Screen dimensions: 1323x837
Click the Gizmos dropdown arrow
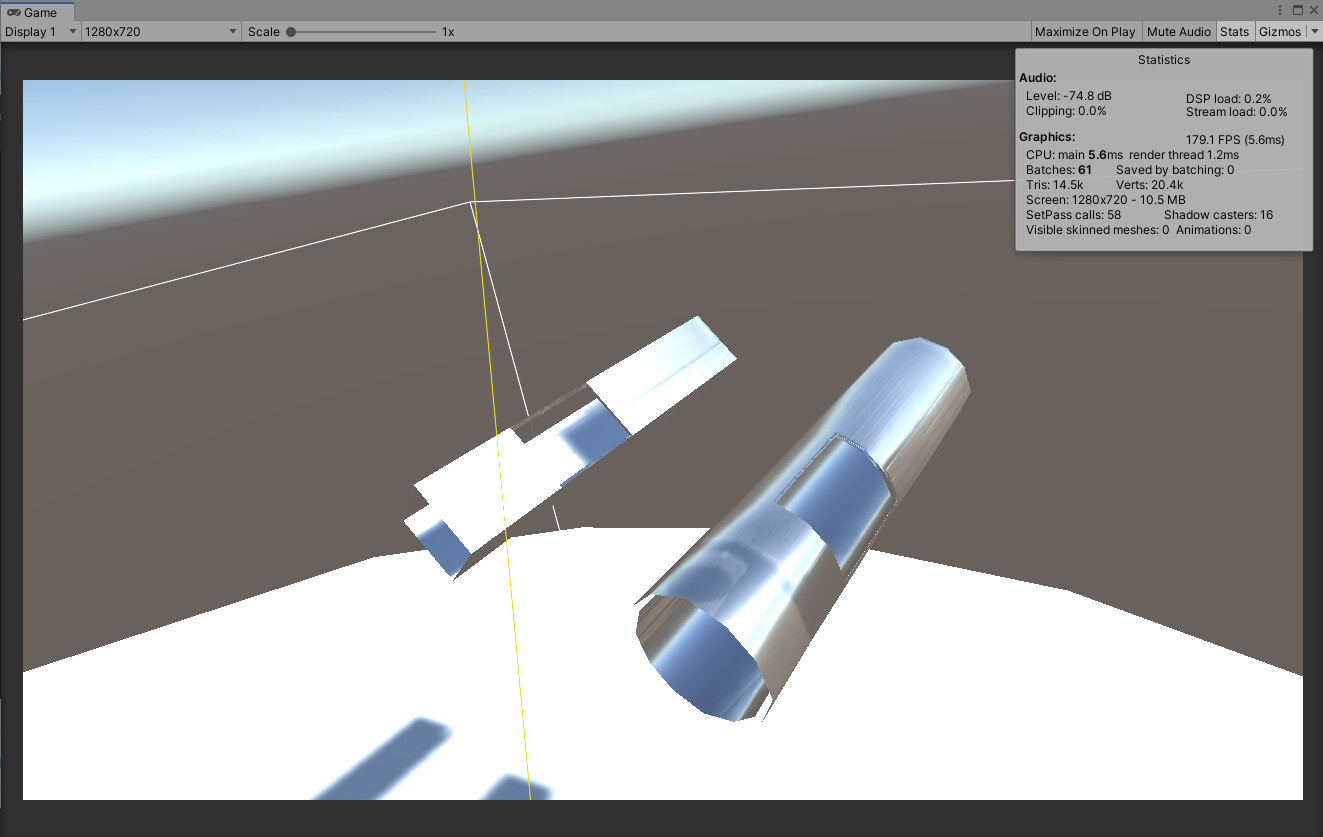(x=1315, y=31)
